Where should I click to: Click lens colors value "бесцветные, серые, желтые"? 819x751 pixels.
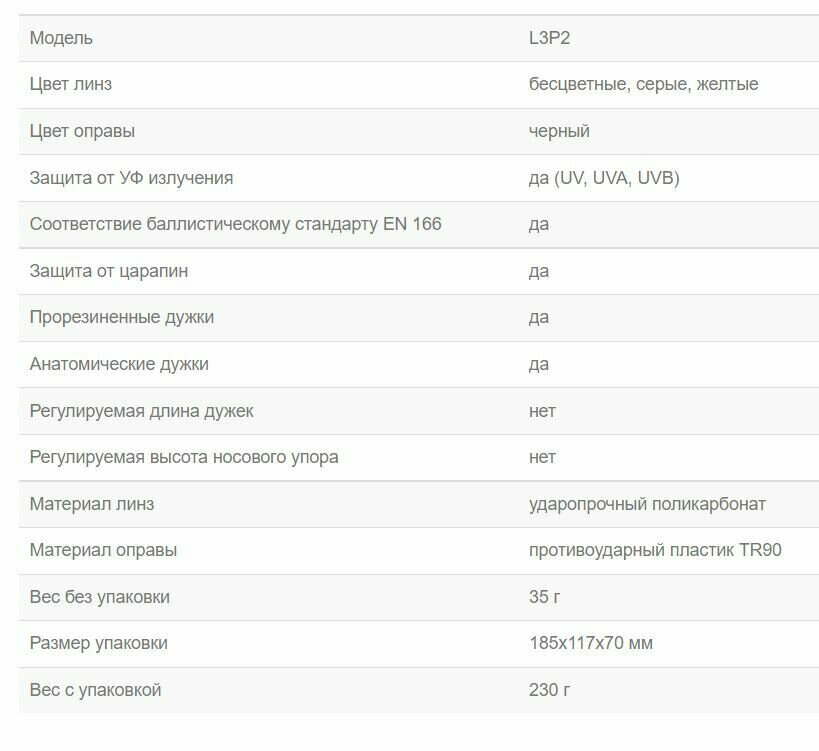[x=643, y=84]
